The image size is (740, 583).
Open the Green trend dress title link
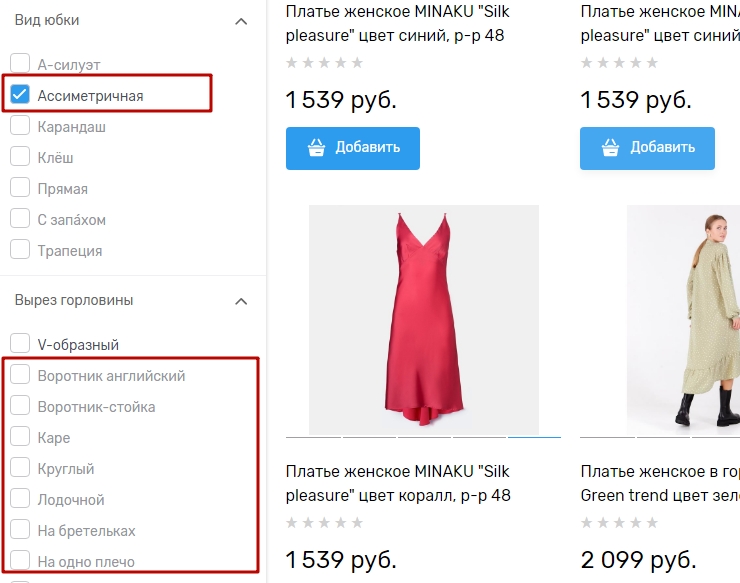660,483
